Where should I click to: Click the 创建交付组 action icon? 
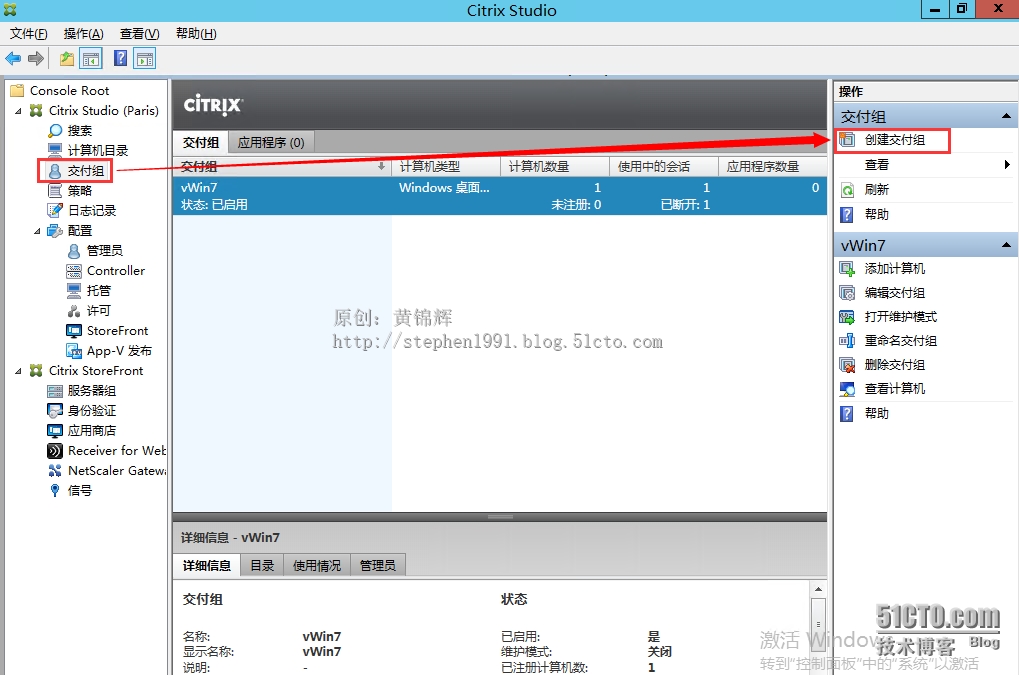[847, 140]
